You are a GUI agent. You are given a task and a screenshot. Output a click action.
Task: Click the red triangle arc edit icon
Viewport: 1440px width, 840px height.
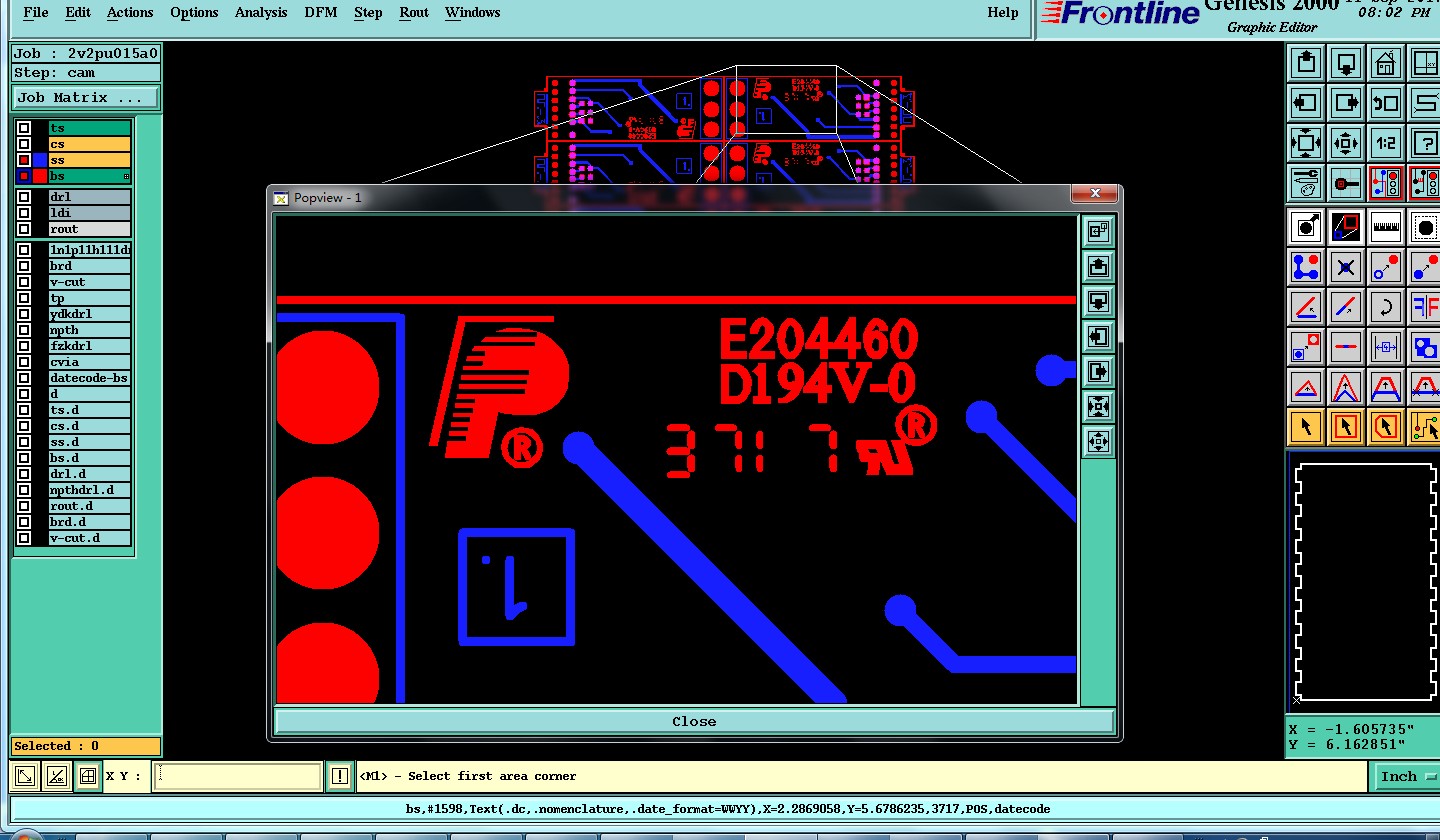(x=1306, y=387)
